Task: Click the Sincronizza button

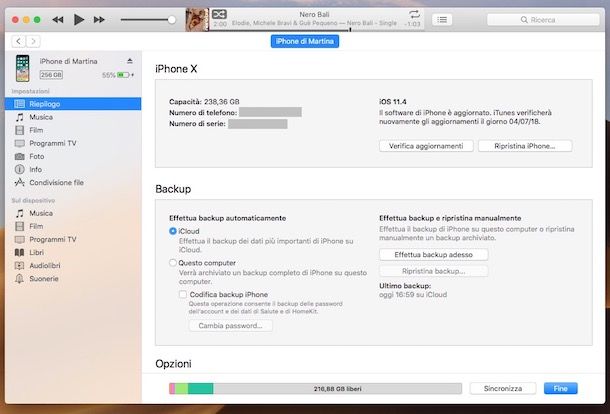Action: 503,388
